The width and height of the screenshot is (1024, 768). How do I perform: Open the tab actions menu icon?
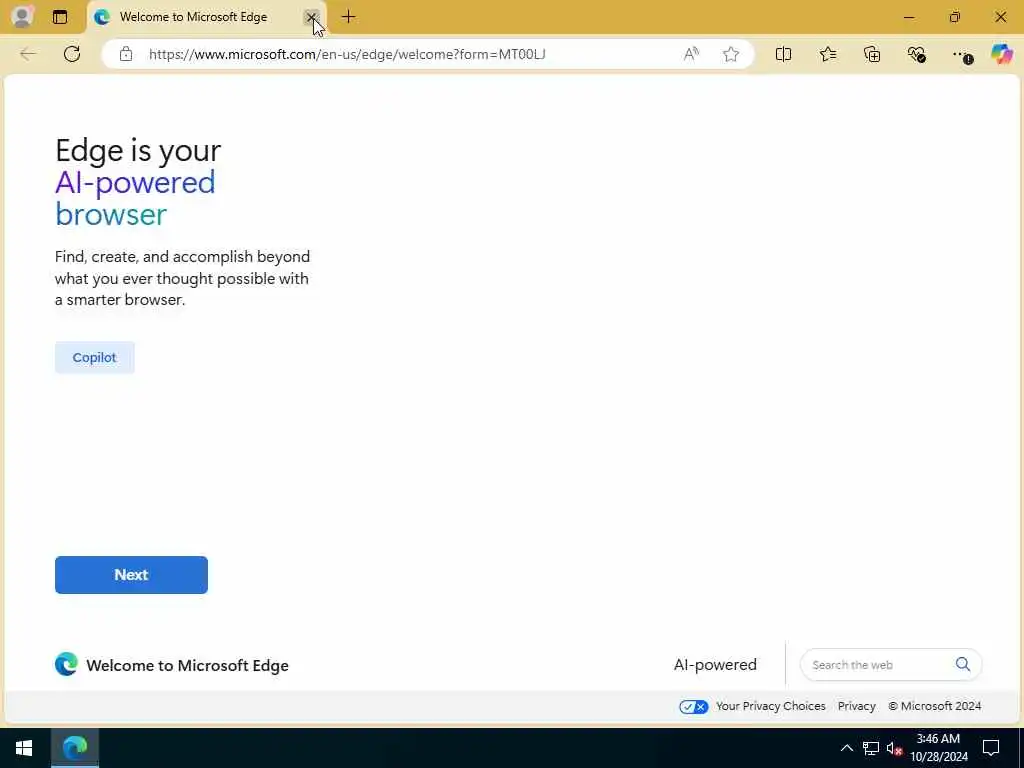[x=60, y=17]
